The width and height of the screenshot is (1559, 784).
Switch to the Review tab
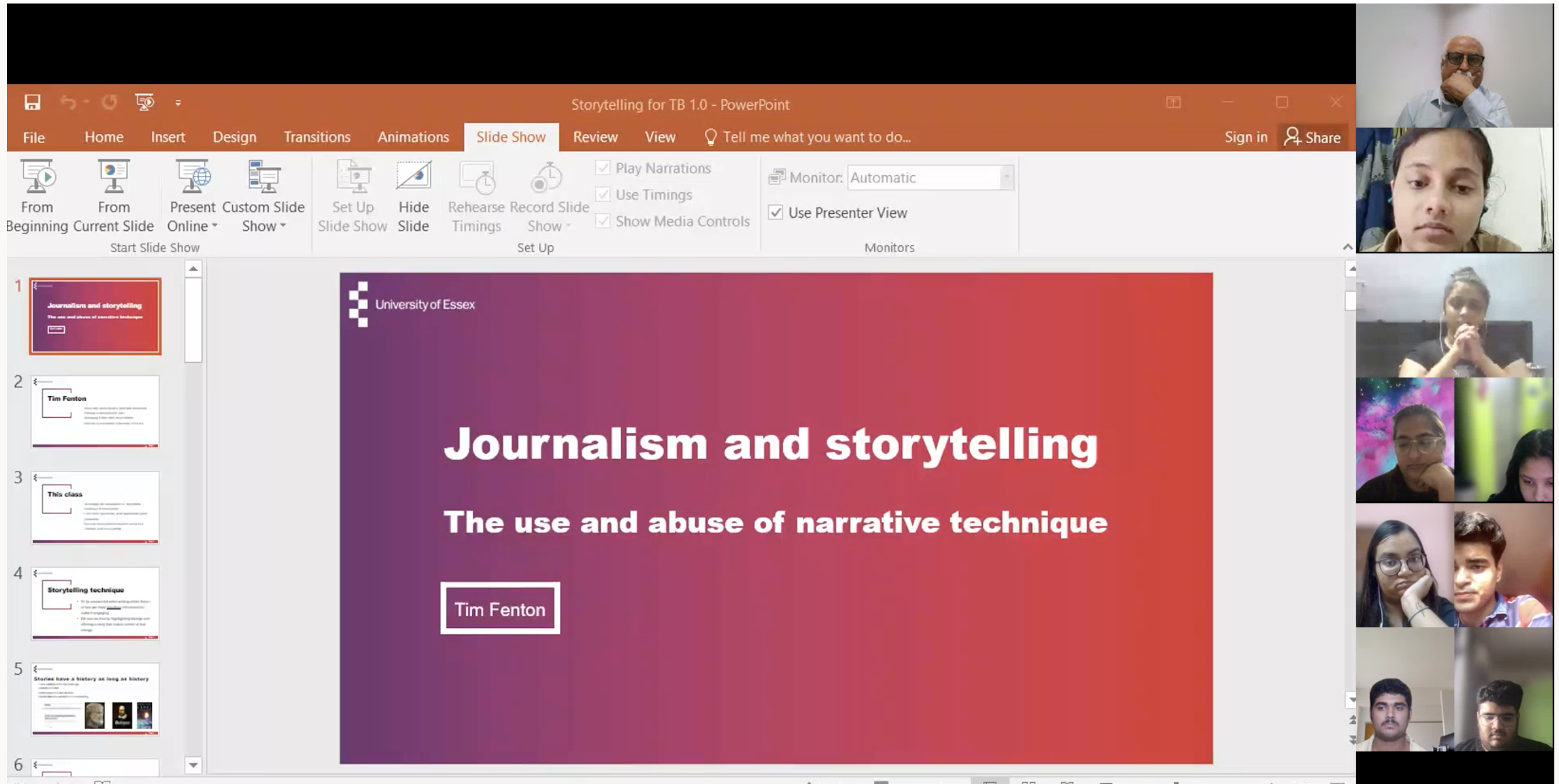[595, 137]
